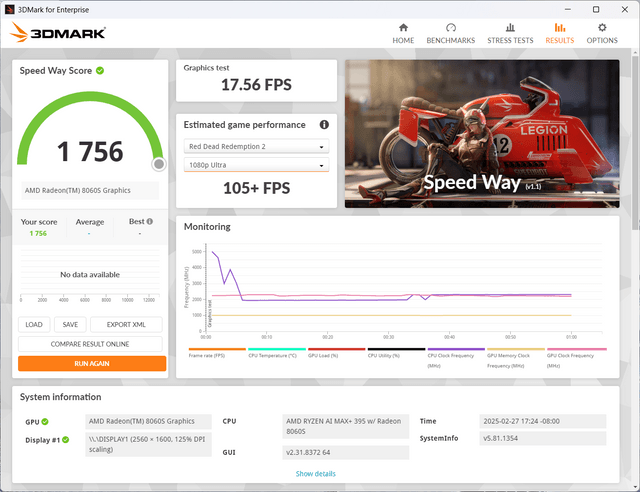This screenshot has width=640, height=492.
Task: Click the SystemInfo version v5.81.1354 field
Action: coord(542,439)
